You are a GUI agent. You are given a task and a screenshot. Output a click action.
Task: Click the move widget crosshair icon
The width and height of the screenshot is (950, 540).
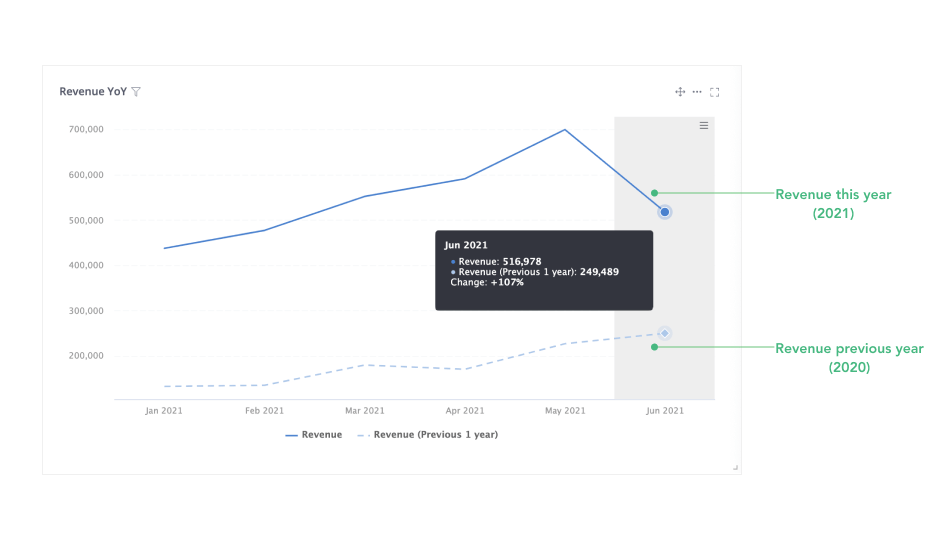point(680,92)
